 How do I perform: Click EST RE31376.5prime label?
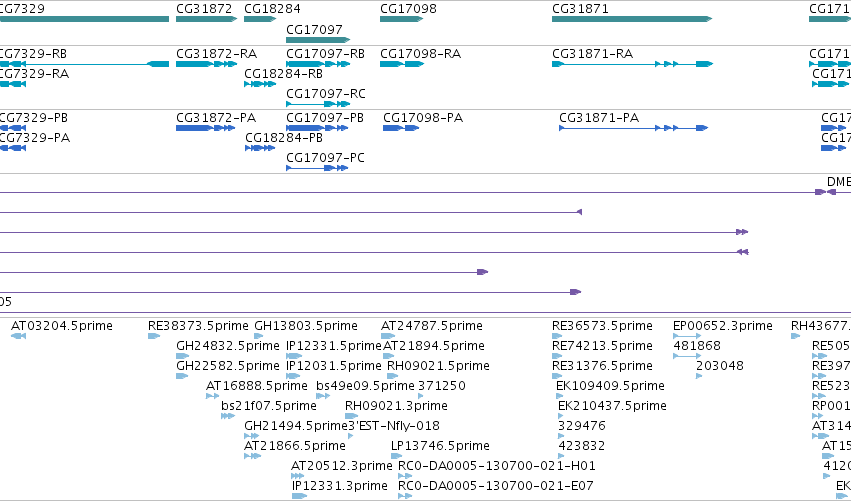[x=602, y=366]
